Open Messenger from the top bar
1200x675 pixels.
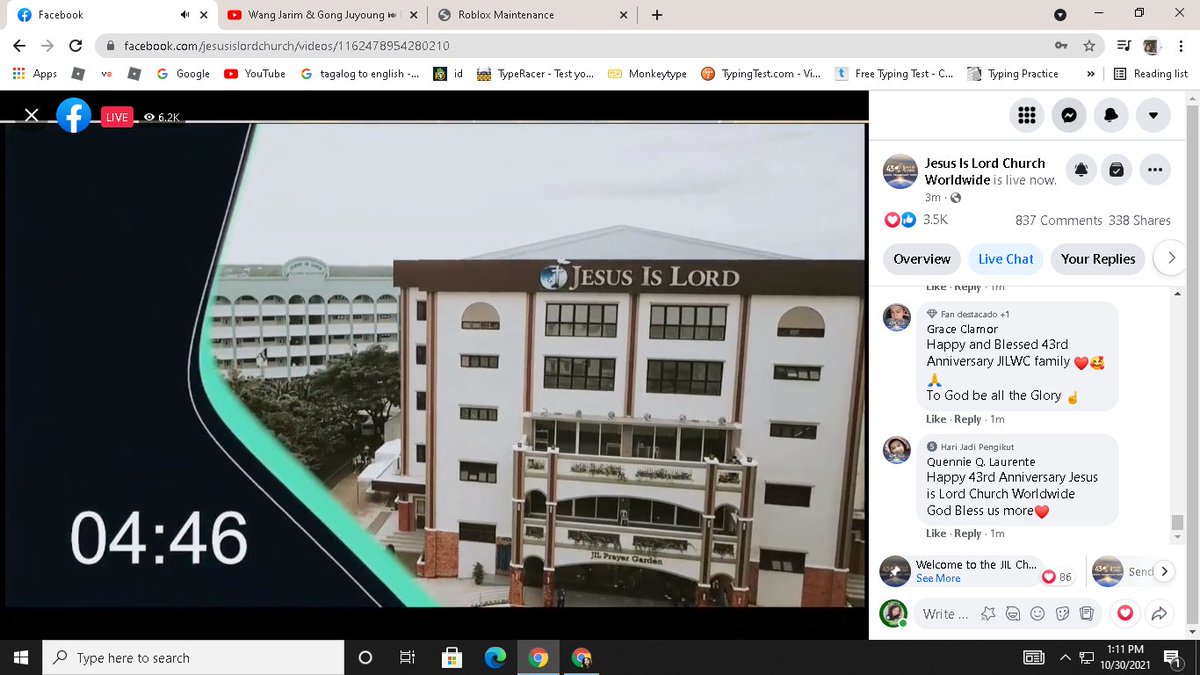1068,115
